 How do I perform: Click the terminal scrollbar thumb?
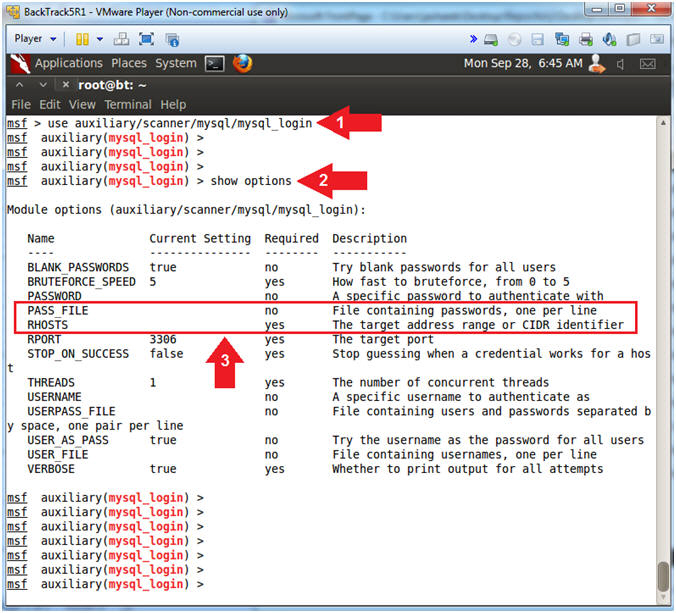664,577
